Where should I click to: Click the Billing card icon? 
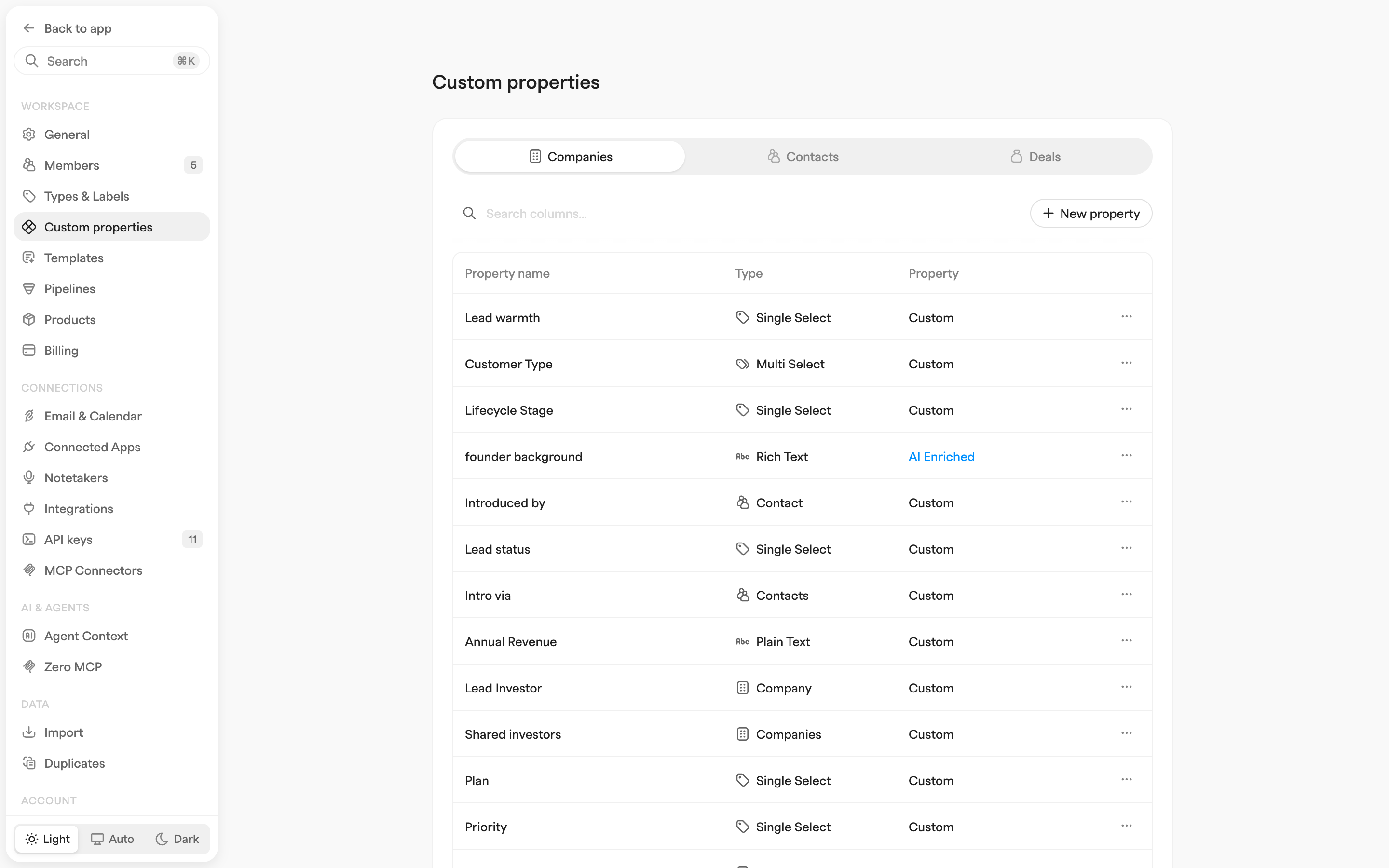click(29, 350)
